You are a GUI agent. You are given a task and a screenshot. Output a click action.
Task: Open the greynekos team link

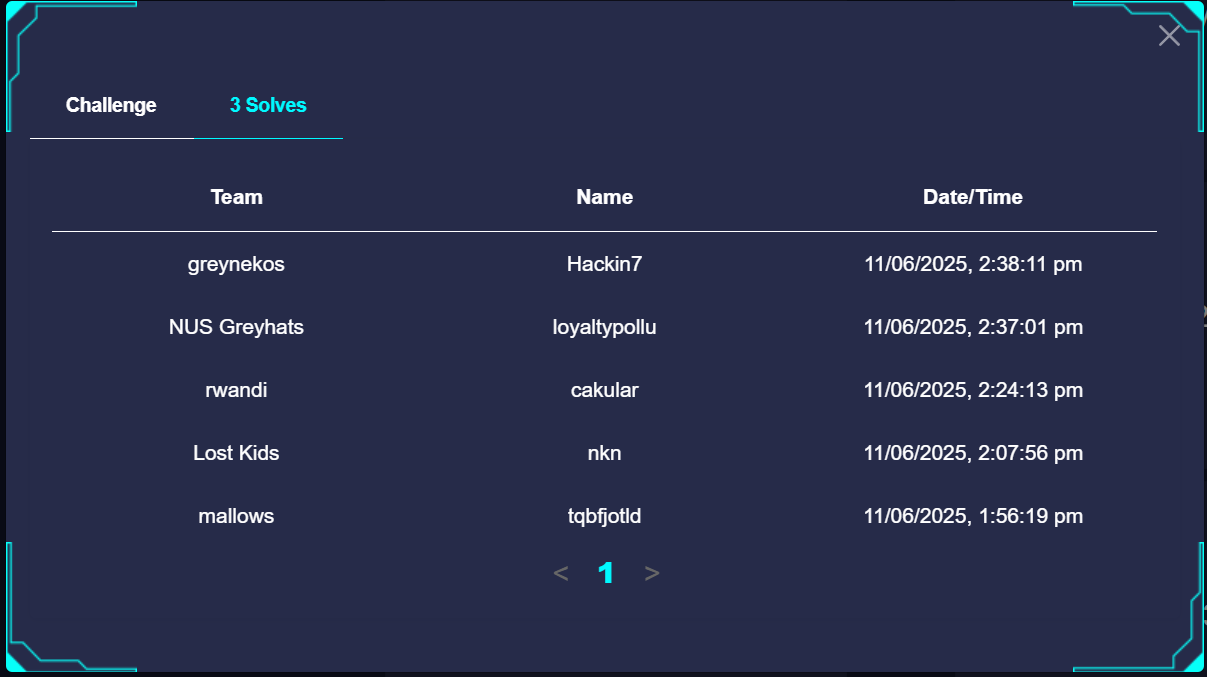[x=237, y=264]
